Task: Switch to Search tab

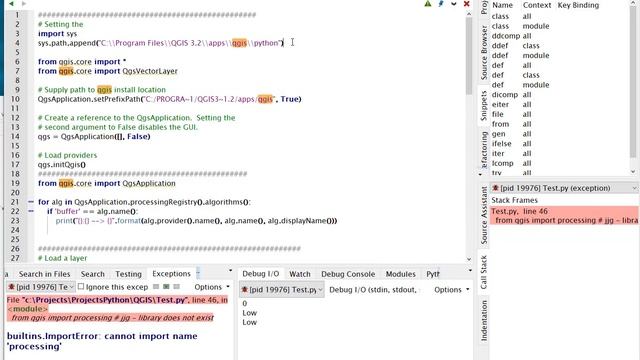Action: [93, 274]
